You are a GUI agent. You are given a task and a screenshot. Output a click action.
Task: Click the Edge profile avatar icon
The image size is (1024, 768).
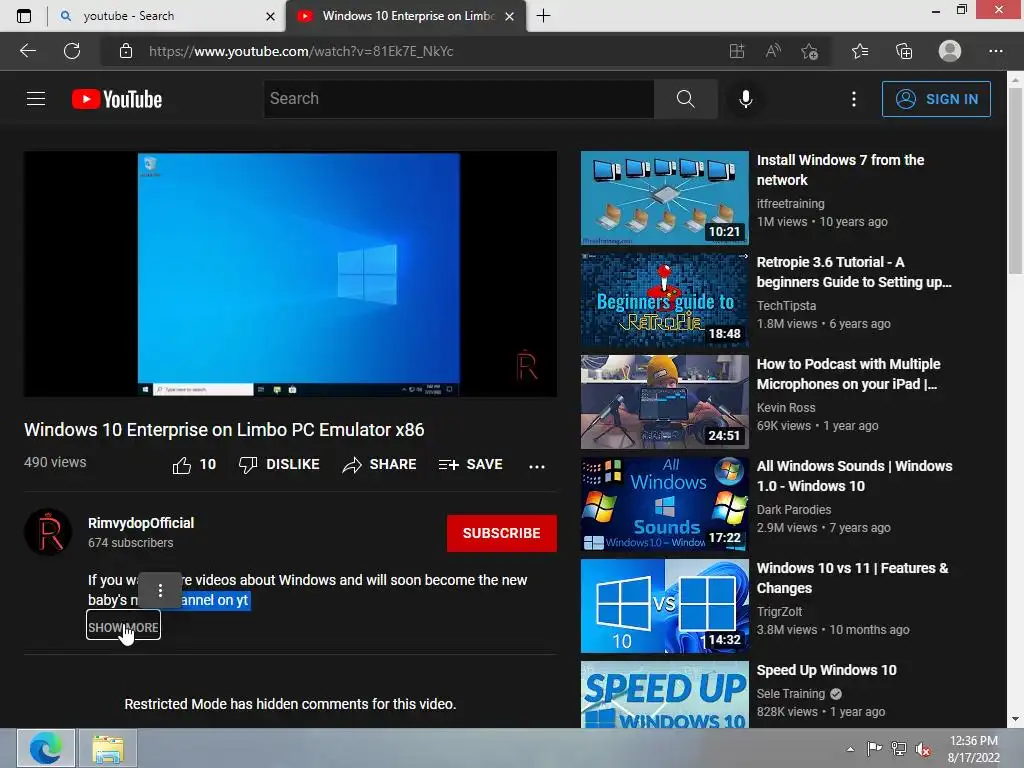pos(950,51)
